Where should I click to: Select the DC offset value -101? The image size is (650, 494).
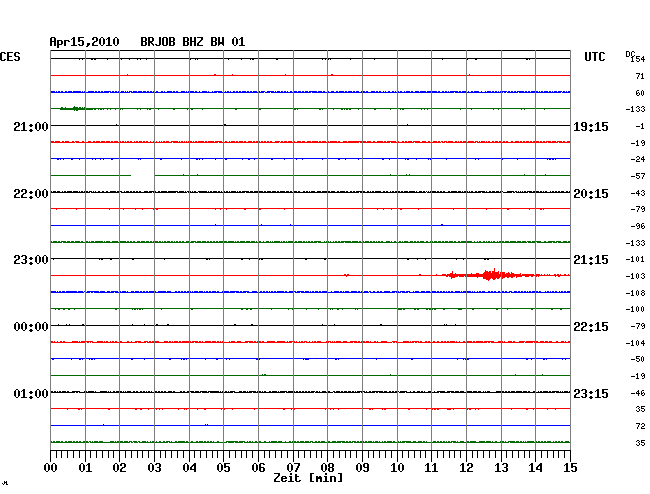point(635,259)
